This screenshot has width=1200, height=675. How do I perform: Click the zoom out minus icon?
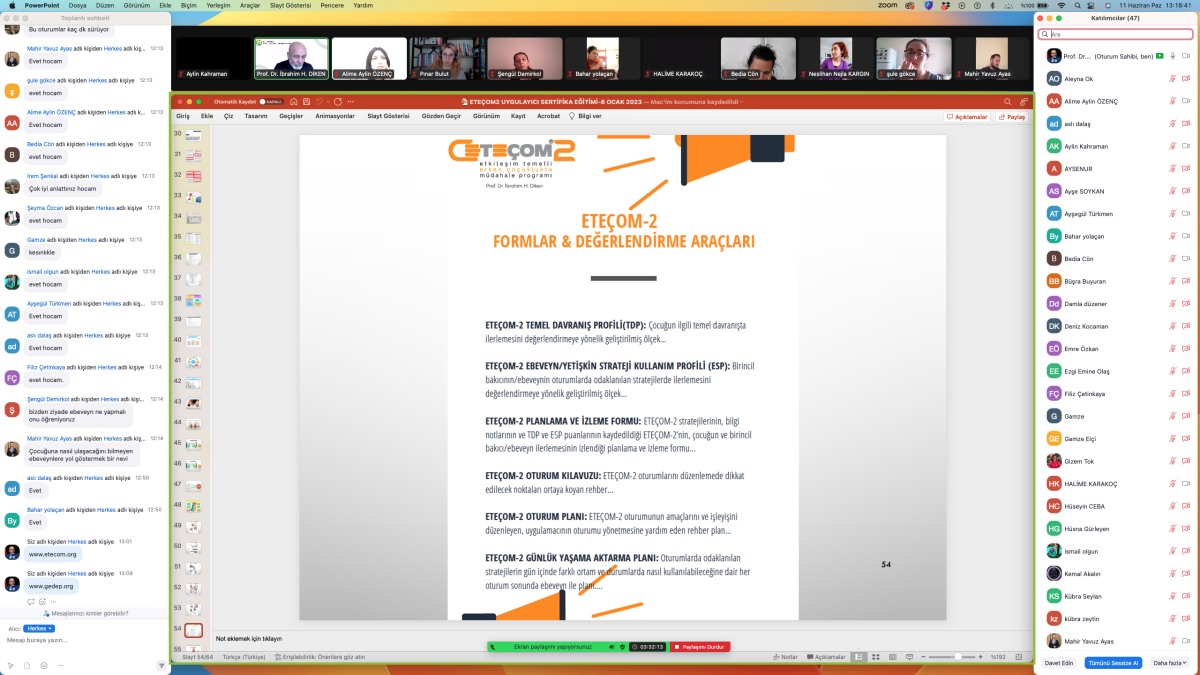[x=923, y=657]
